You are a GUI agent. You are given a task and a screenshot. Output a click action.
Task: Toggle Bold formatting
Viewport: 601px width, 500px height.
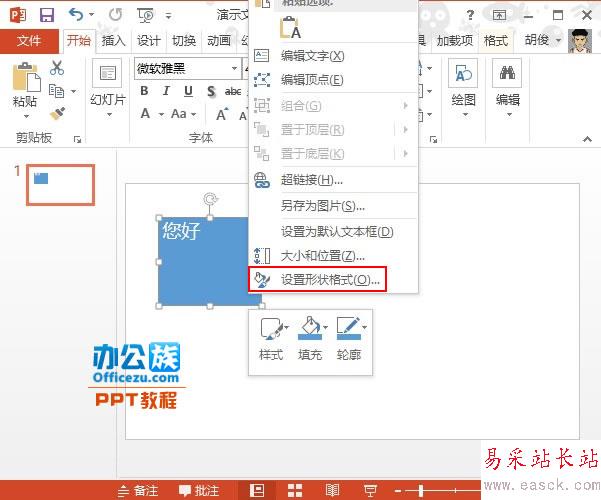coord(144,91)
